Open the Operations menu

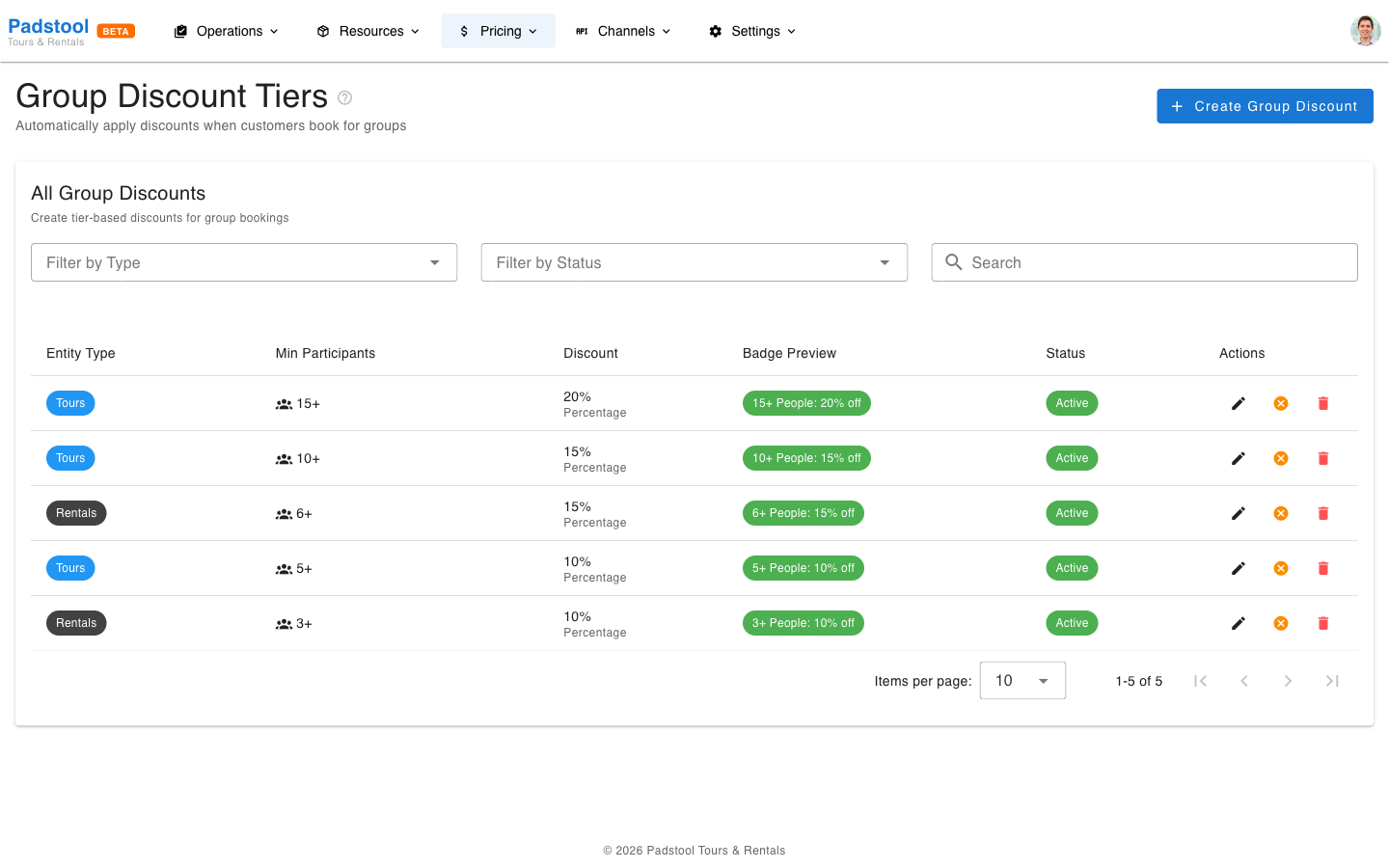tap(227, 31)
